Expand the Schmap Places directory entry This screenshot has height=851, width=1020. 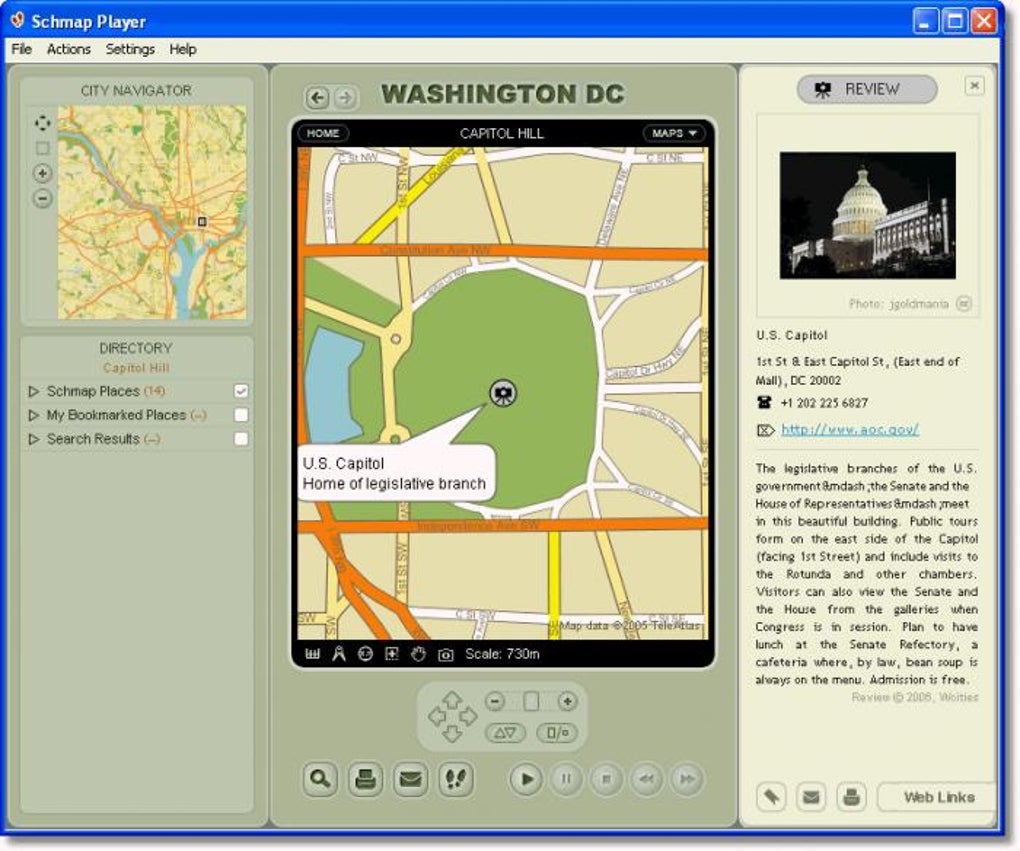[x=33, y=391]
